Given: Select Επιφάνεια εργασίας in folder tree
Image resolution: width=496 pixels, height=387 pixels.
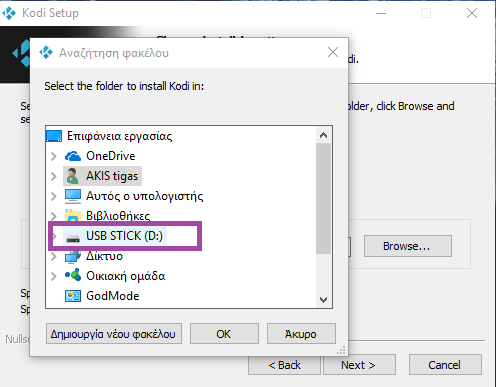Looking at the screenshot, I should (x=119, y=136).
